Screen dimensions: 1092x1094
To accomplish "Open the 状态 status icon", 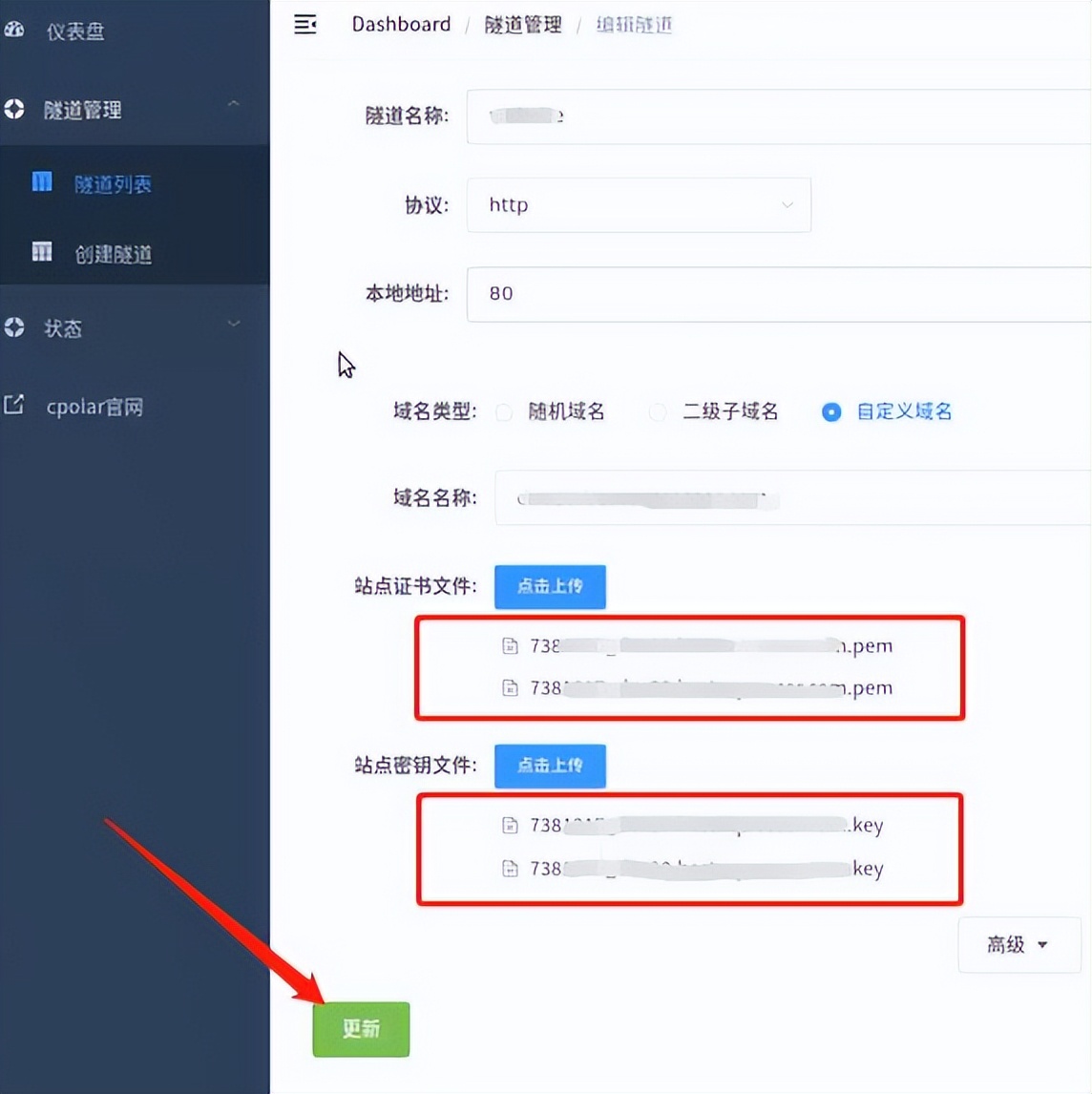I will point(14,327).
